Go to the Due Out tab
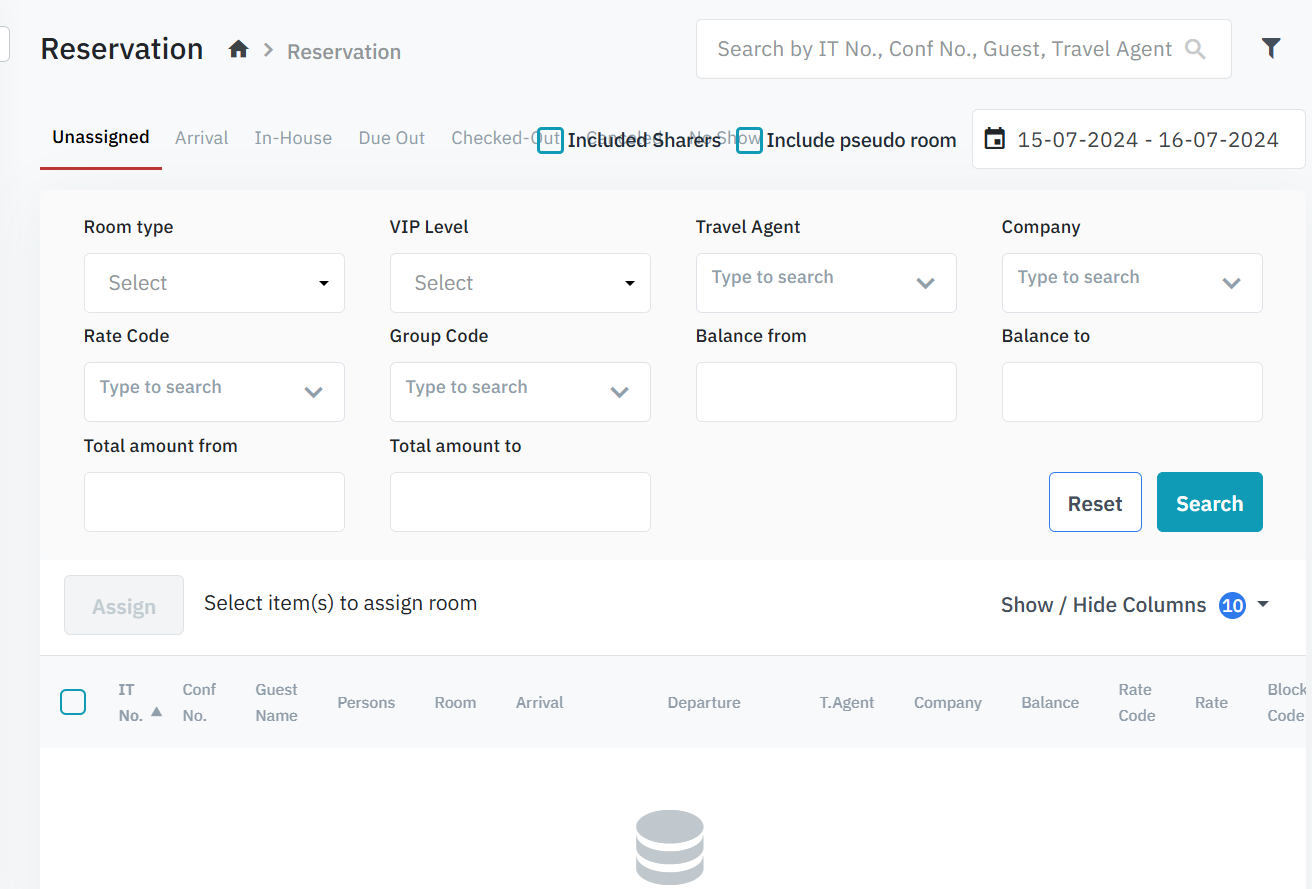This screenshot has height=889, width=1312. pyautogui.click(x=391, y=138)
